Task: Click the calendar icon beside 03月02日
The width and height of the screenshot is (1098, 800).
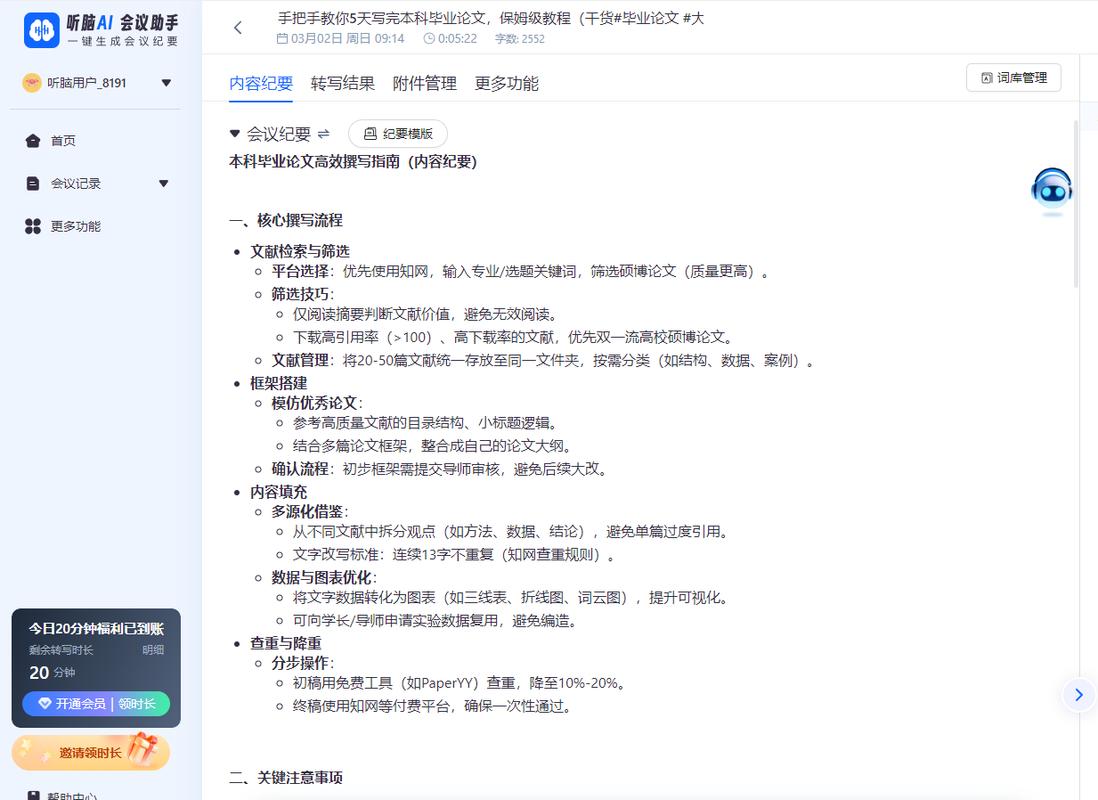Action: pos(281,39)
